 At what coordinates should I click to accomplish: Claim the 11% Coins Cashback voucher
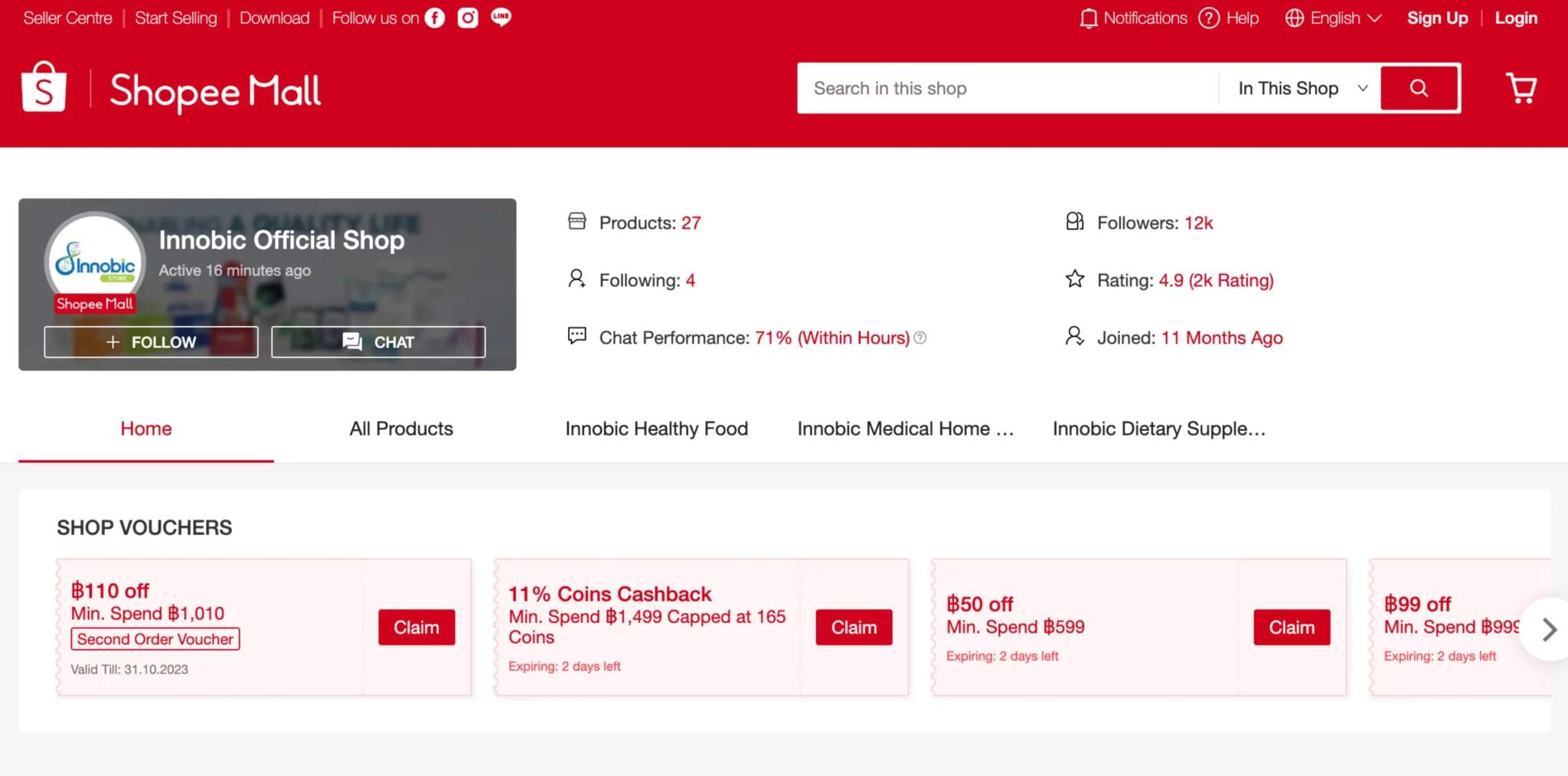coord(854,628)
